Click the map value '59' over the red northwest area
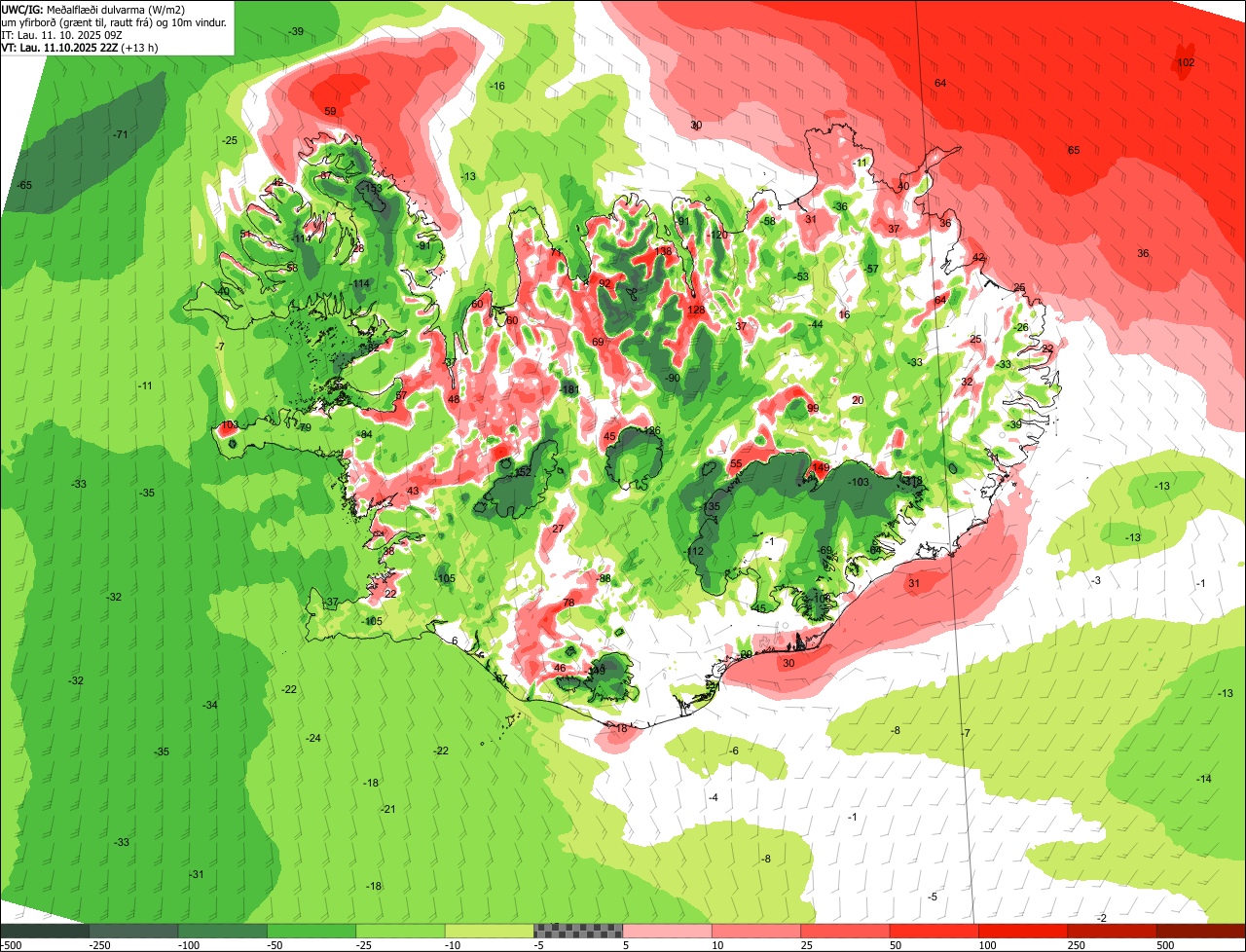The height and width of the screenshot is (952, 1246). [330, 112]
